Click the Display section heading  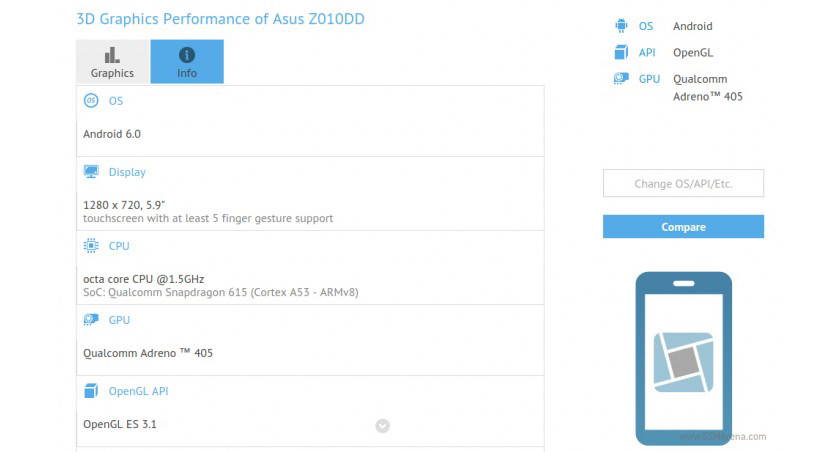click(x=127, y=172)
